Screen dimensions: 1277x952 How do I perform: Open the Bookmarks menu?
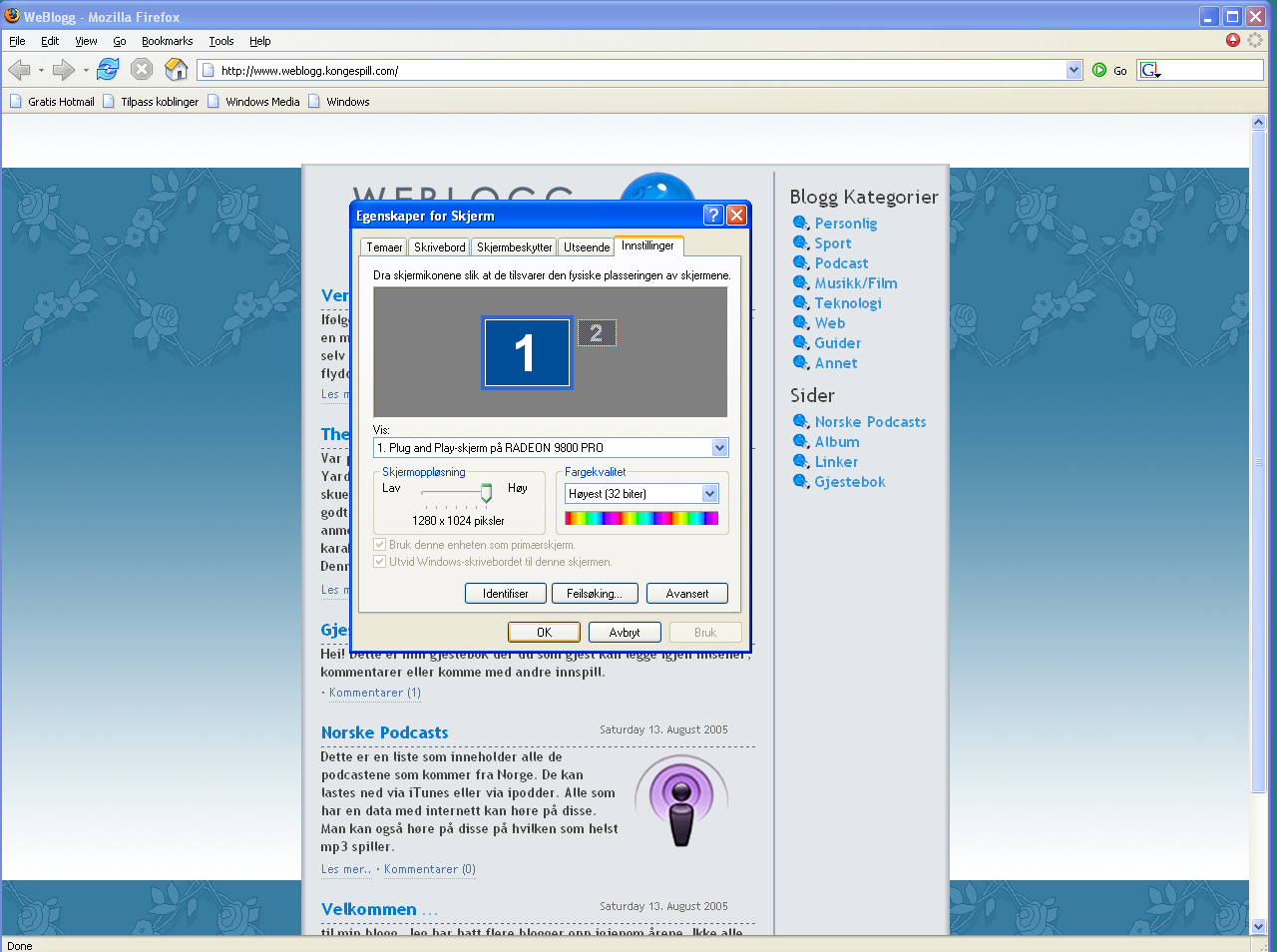click(x=167, y=41)
